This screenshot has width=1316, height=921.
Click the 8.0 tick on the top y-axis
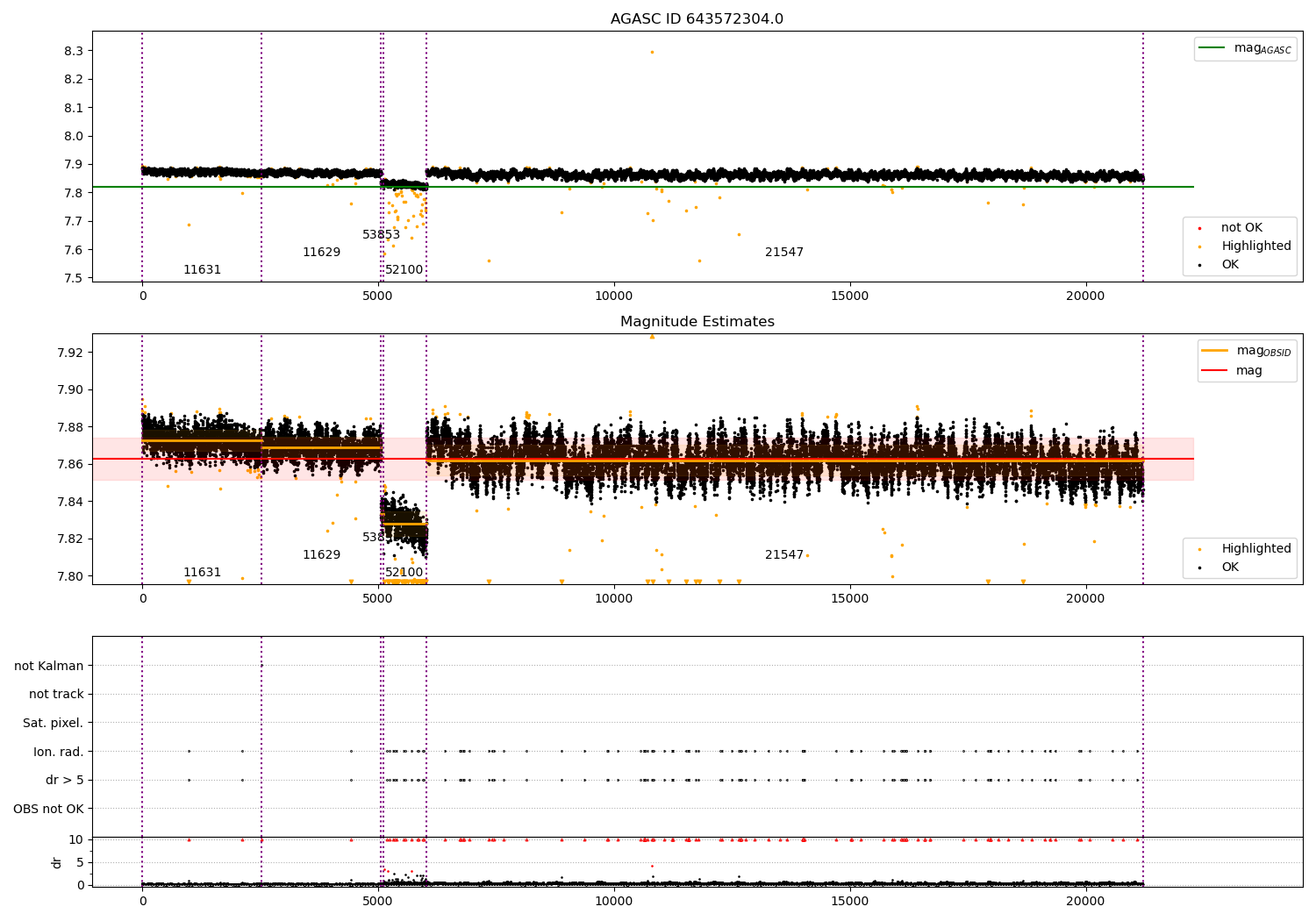(74, 137)
